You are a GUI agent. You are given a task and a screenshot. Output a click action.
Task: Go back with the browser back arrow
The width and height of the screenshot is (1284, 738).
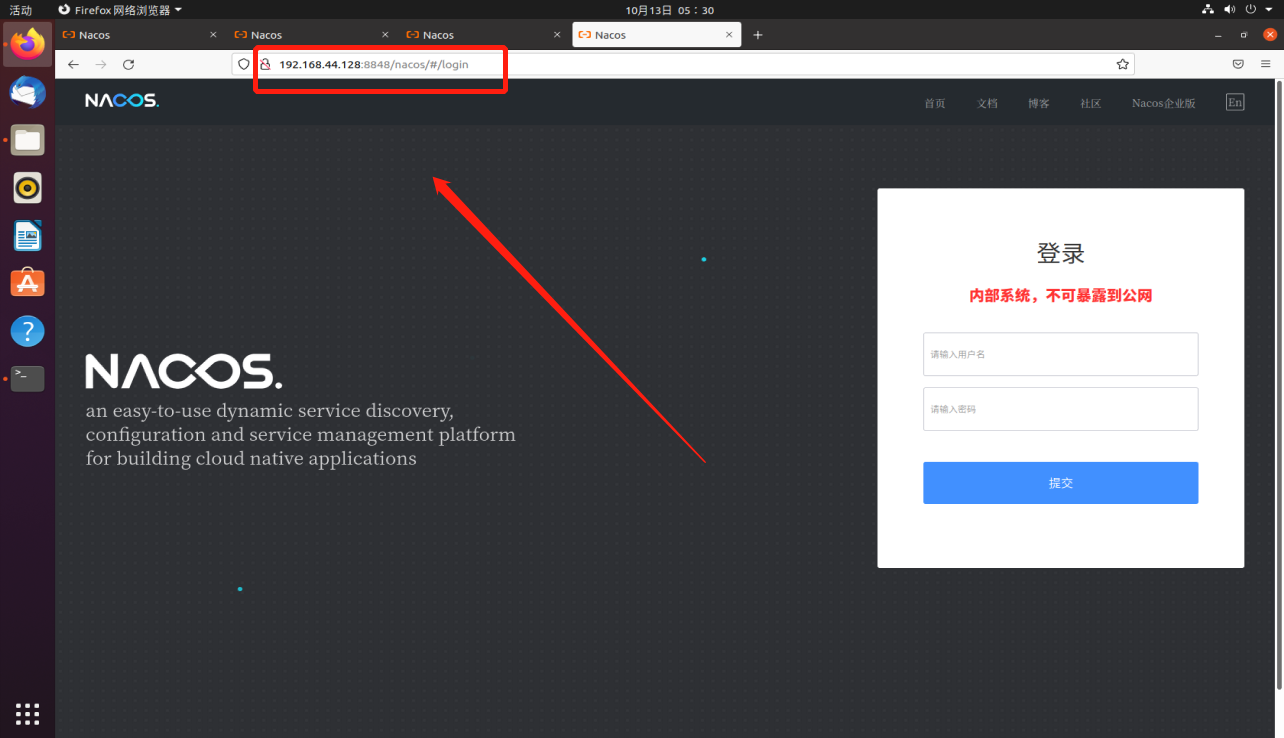pos(73,64)
